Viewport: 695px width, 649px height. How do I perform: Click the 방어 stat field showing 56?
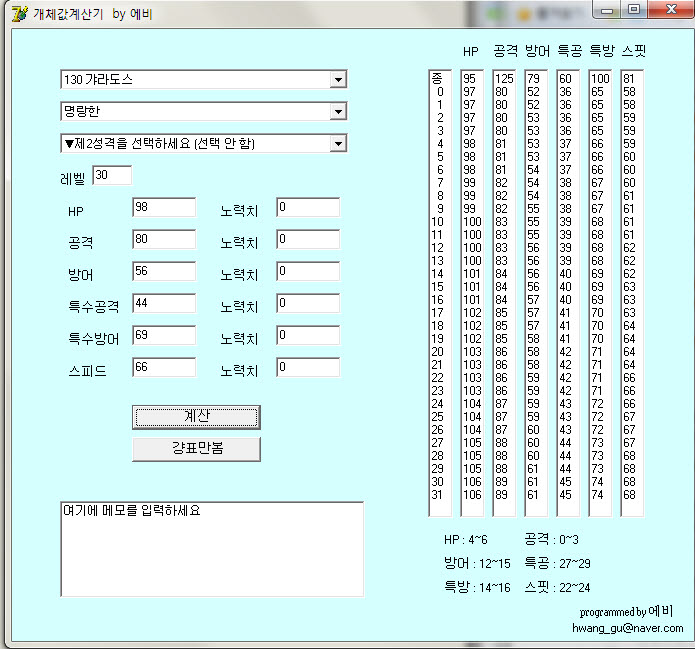[164, 271]
